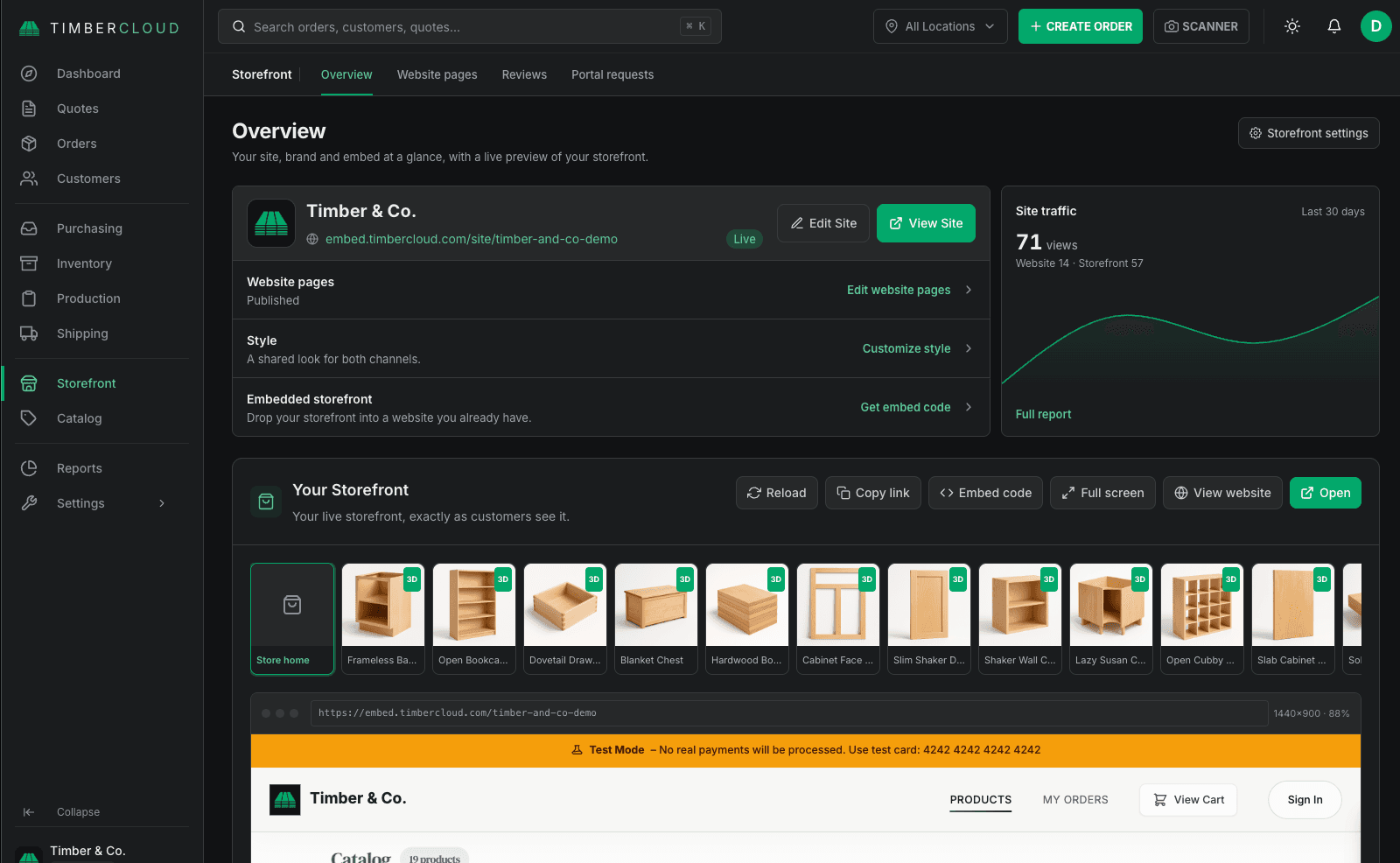
Task: Open Customize style row
Action: pyautogui.click(x=611, y=348)
